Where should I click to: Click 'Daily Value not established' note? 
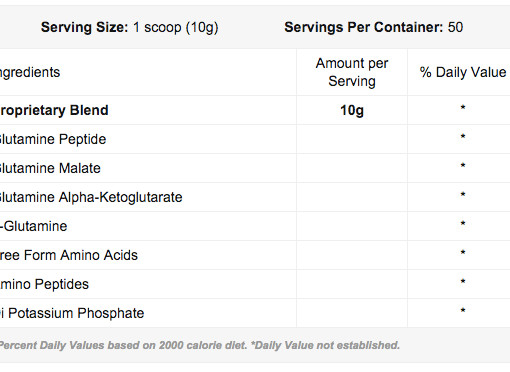pyautogui.click(x=325, y=345)
